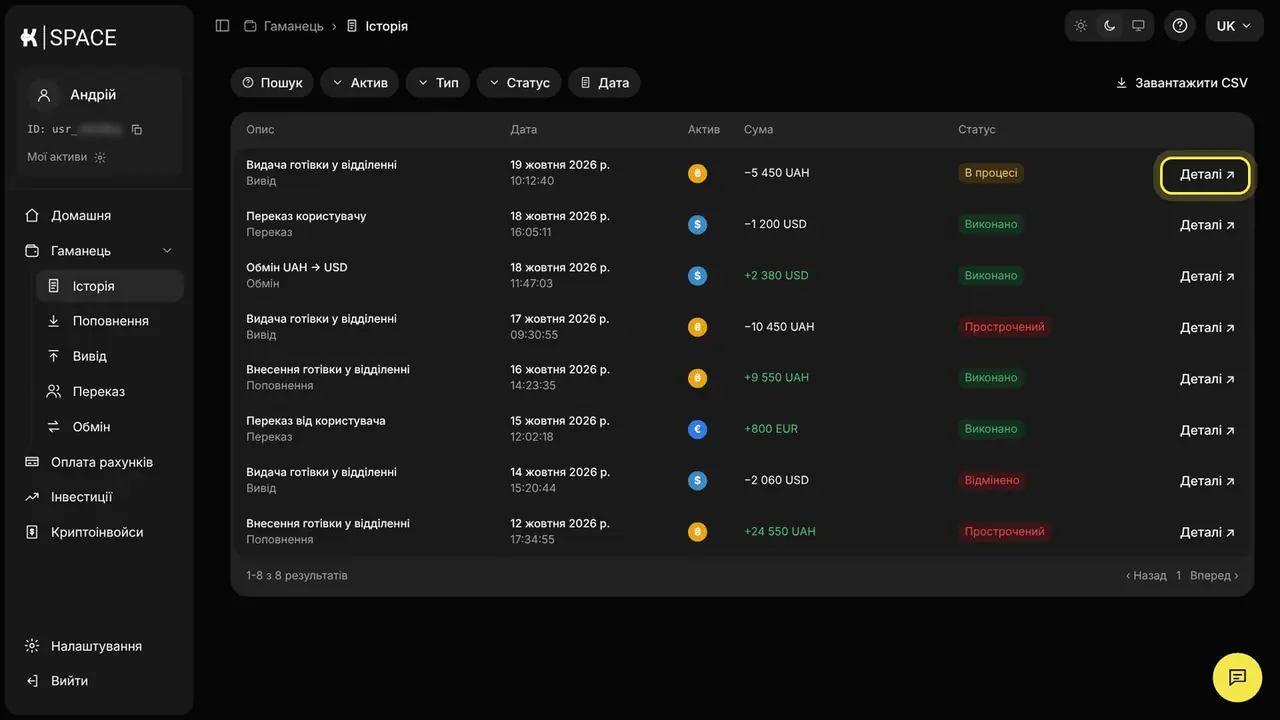Open Деталі for −1 200 USD row
The image size is (1280, 720).
click(1207, 225)
